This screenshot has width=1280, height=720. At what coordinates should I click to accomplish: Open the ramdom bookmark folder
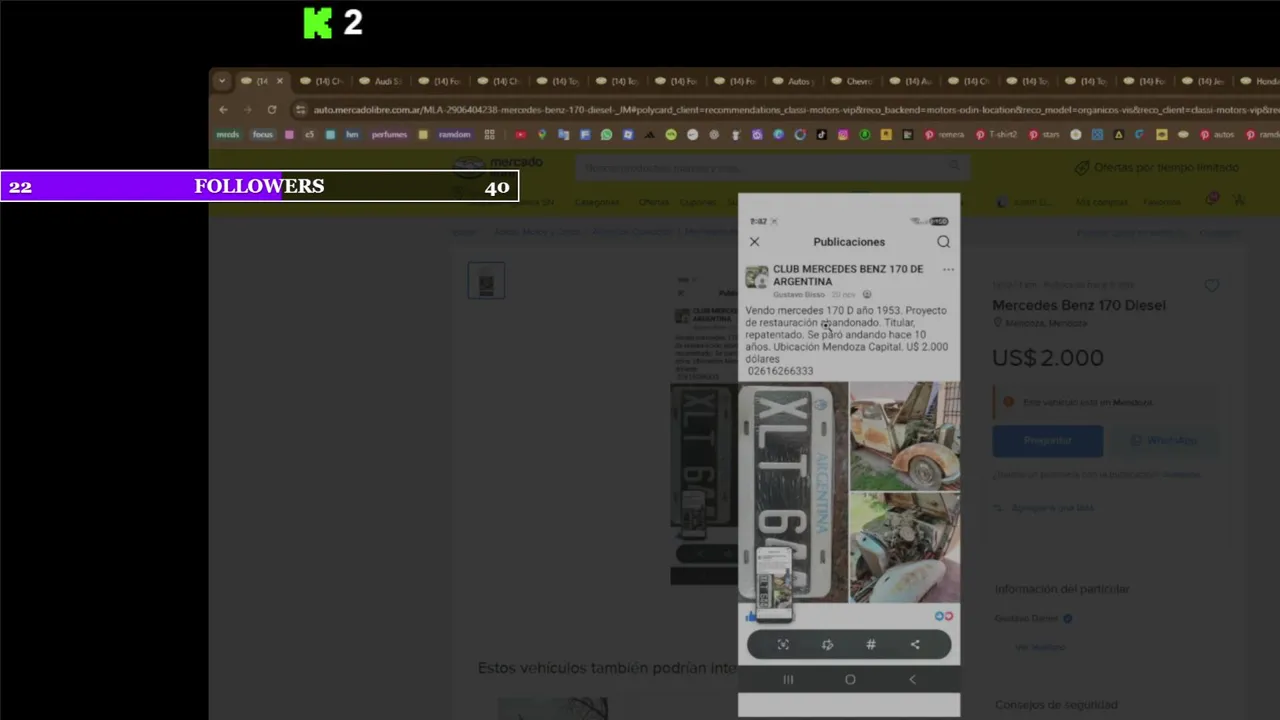click(x=454, y=135)
